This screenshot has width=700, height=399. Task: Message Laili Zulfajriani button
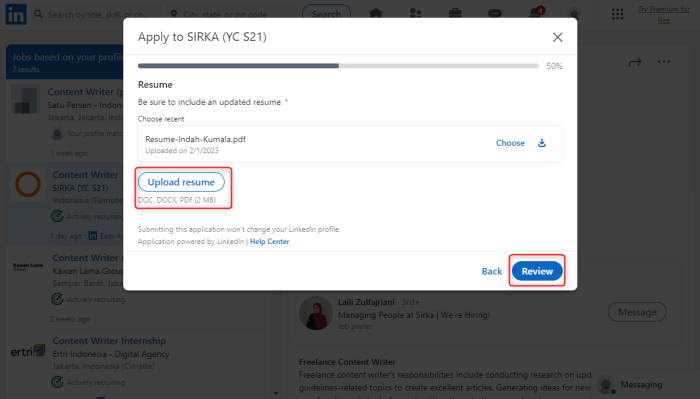point(637,312)
